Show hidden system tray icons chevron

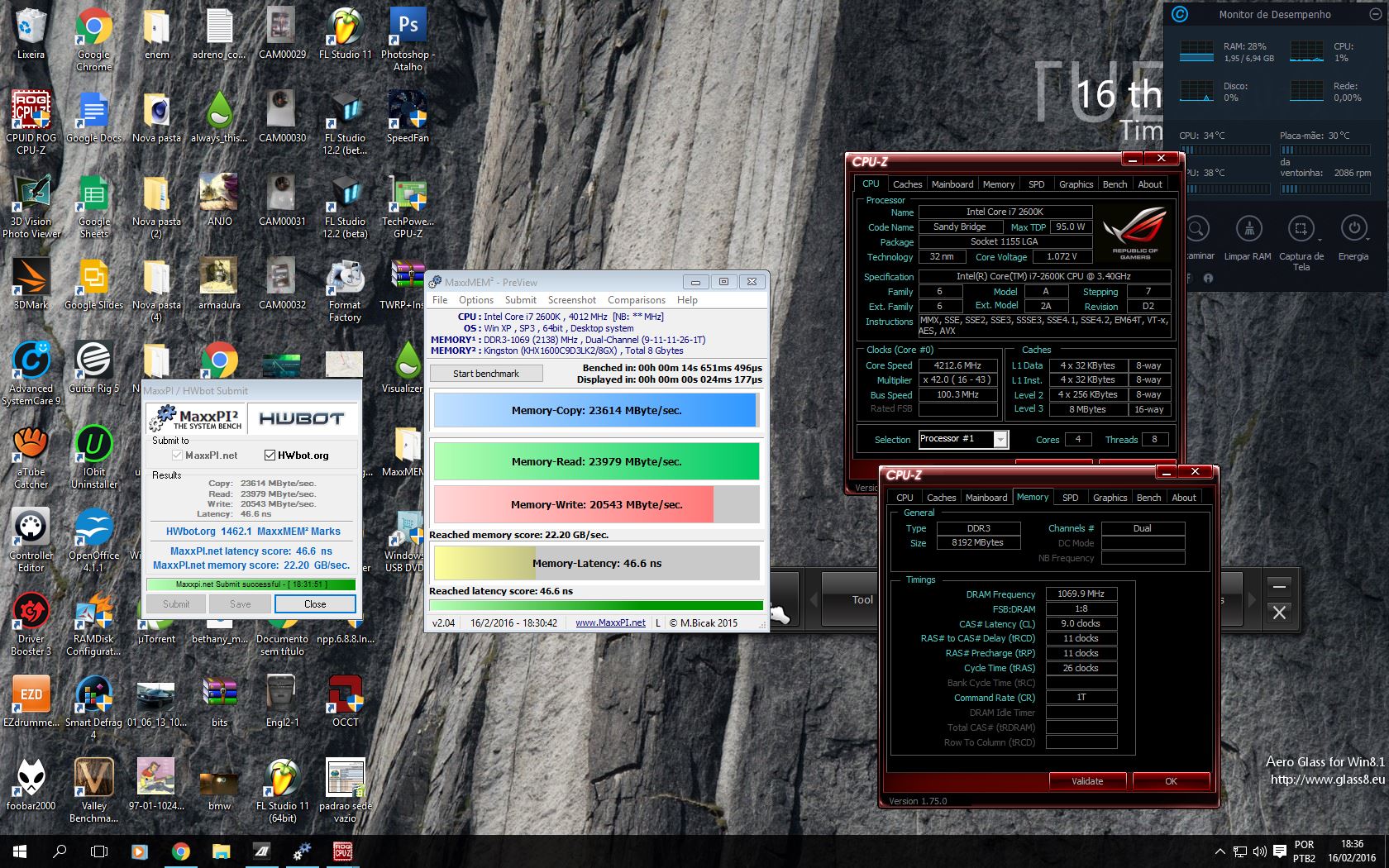1220,851
